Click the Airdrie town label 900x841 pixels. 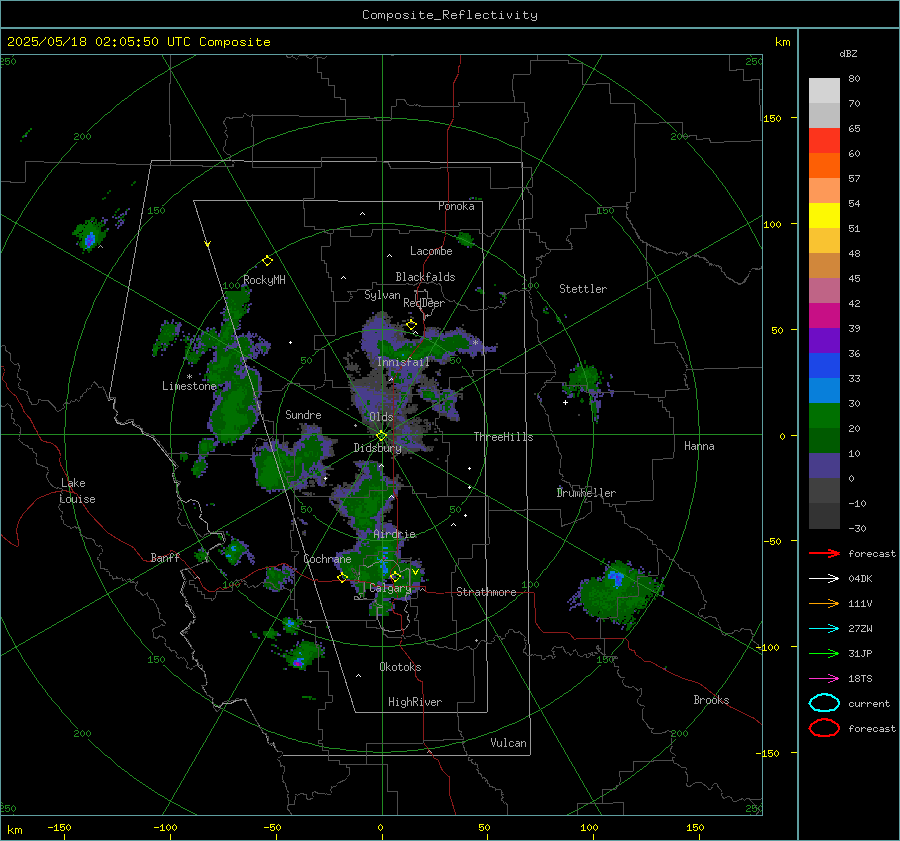click(x=394, y=534)
